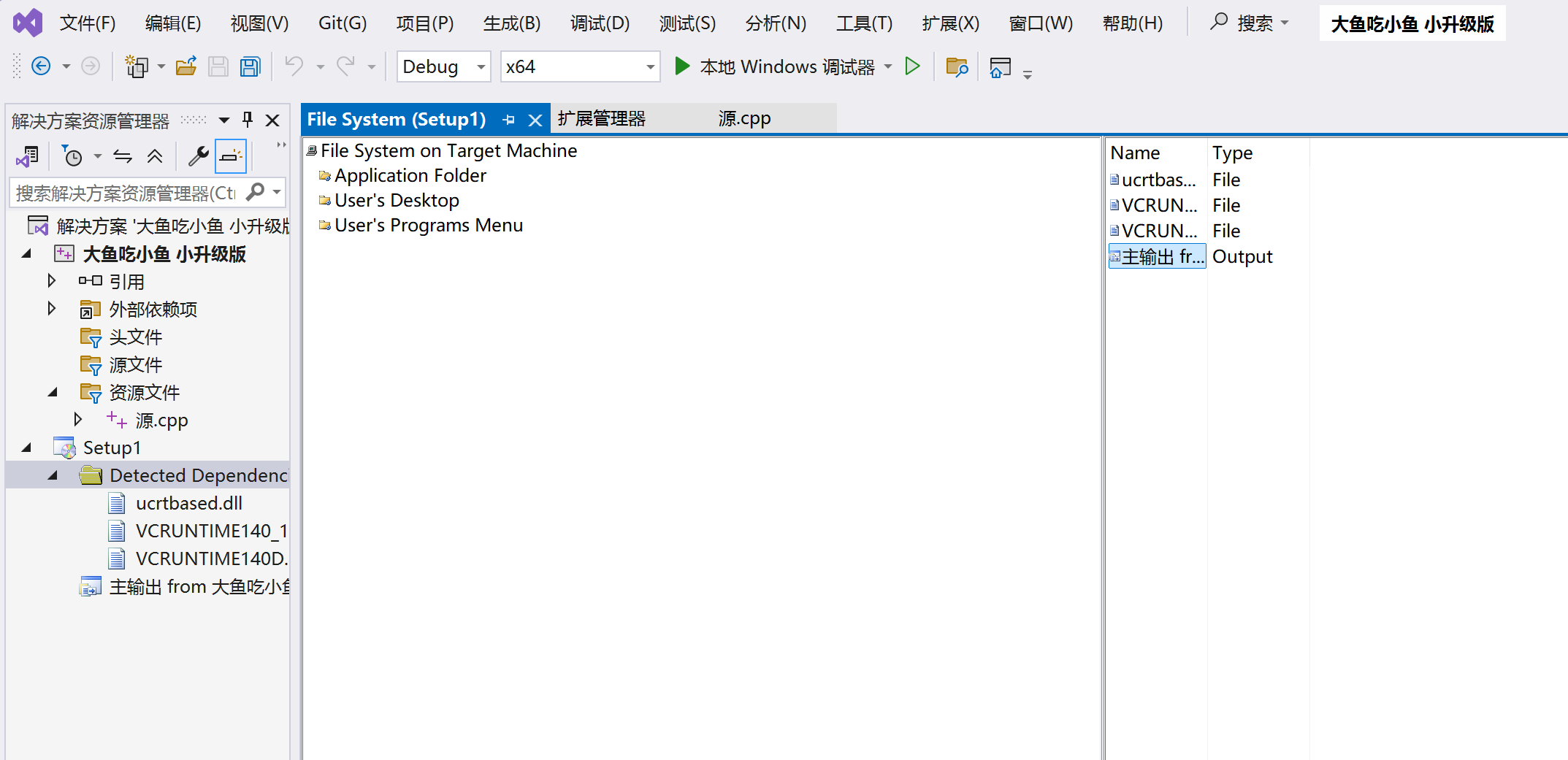1568x760 pixels.
Task: Open the undo history dropdown arrow
Action: 320,66
